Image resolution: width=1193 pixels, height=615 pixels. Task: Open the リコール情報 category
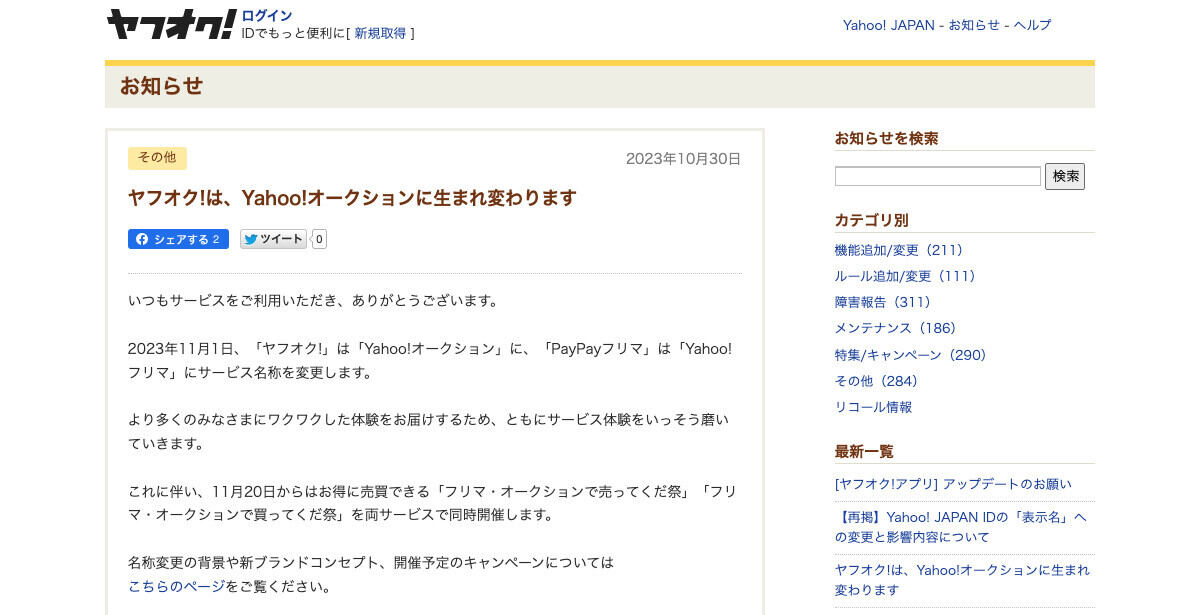pos(873,407)
